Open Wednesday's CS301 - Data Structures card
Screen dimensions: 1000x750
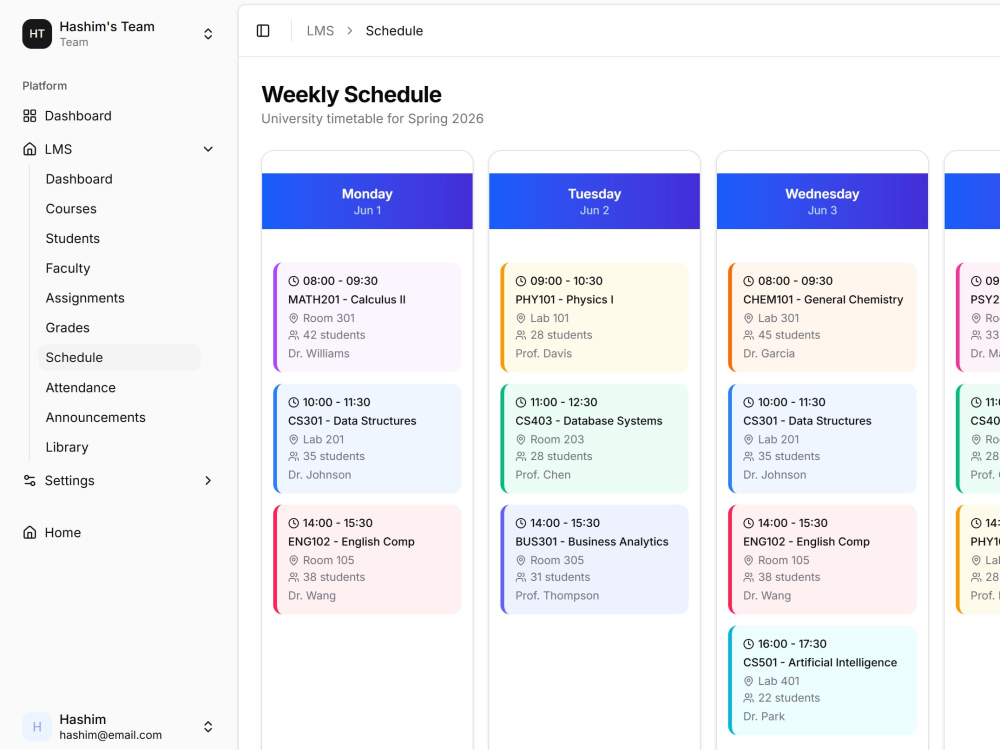(x=822, y=438)
